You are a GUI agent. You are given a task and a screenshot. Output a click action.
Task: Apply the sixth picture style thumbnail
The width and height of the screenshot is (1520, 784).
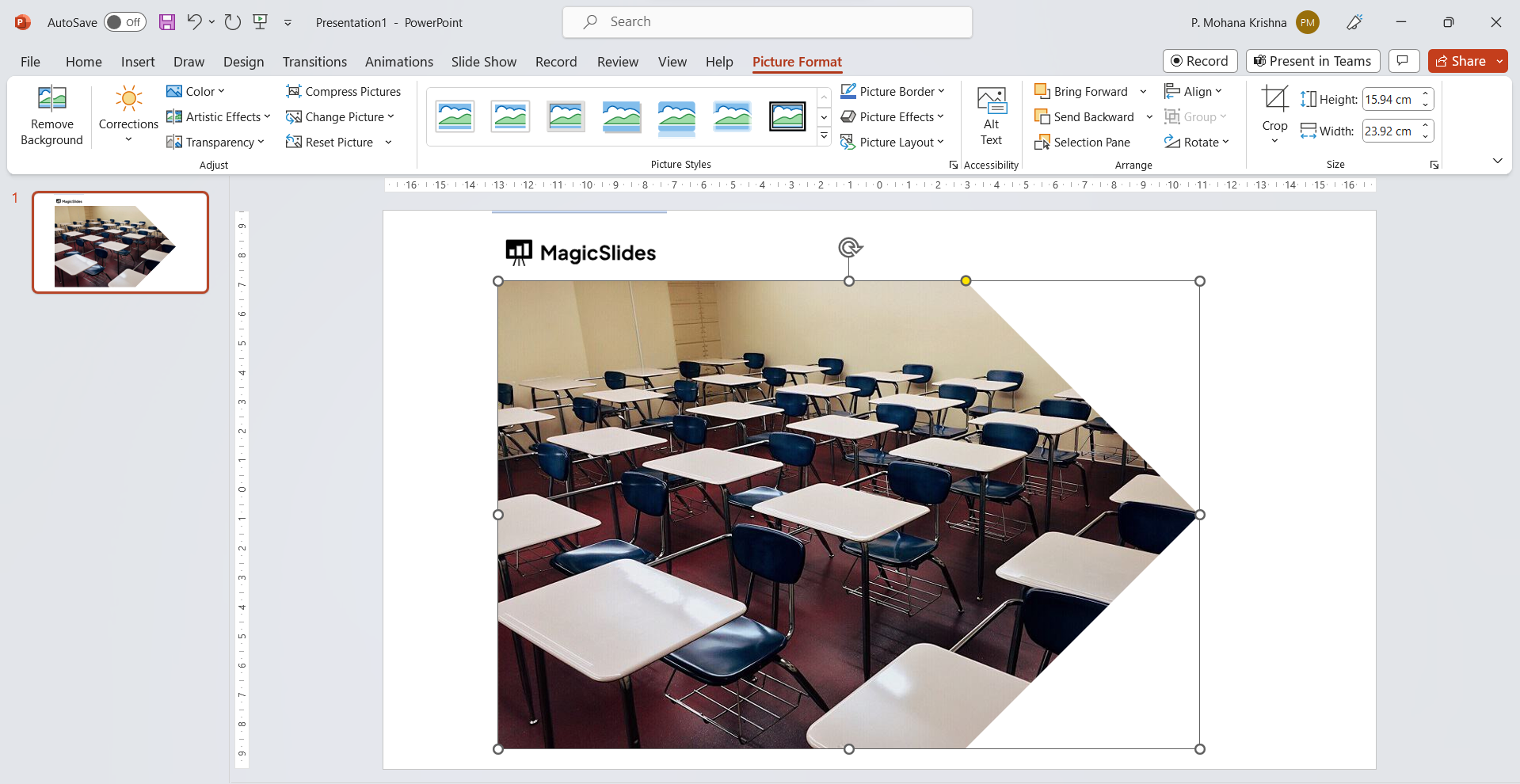(732, 116)
